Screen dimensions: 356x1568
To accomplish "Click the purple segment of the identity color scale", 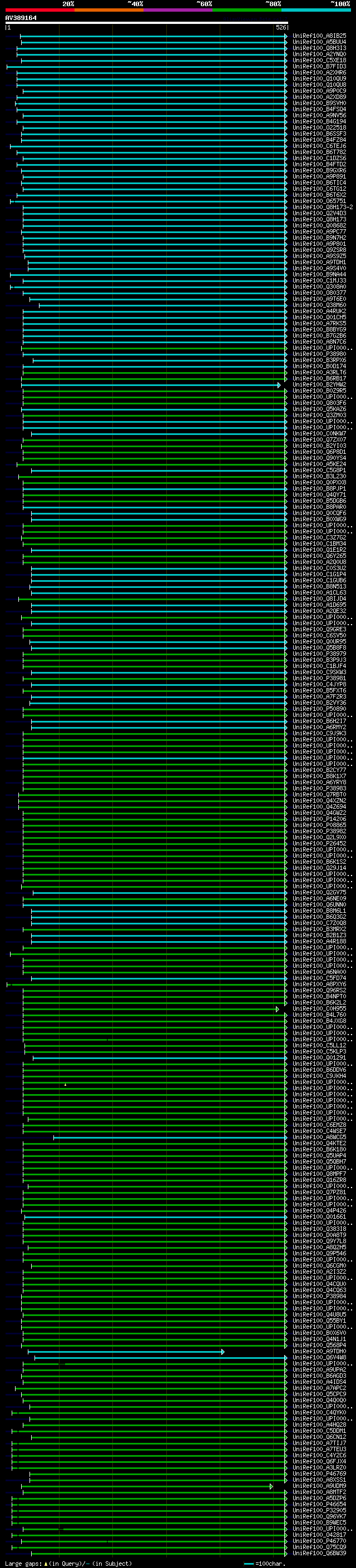I will tap(179, 10).
